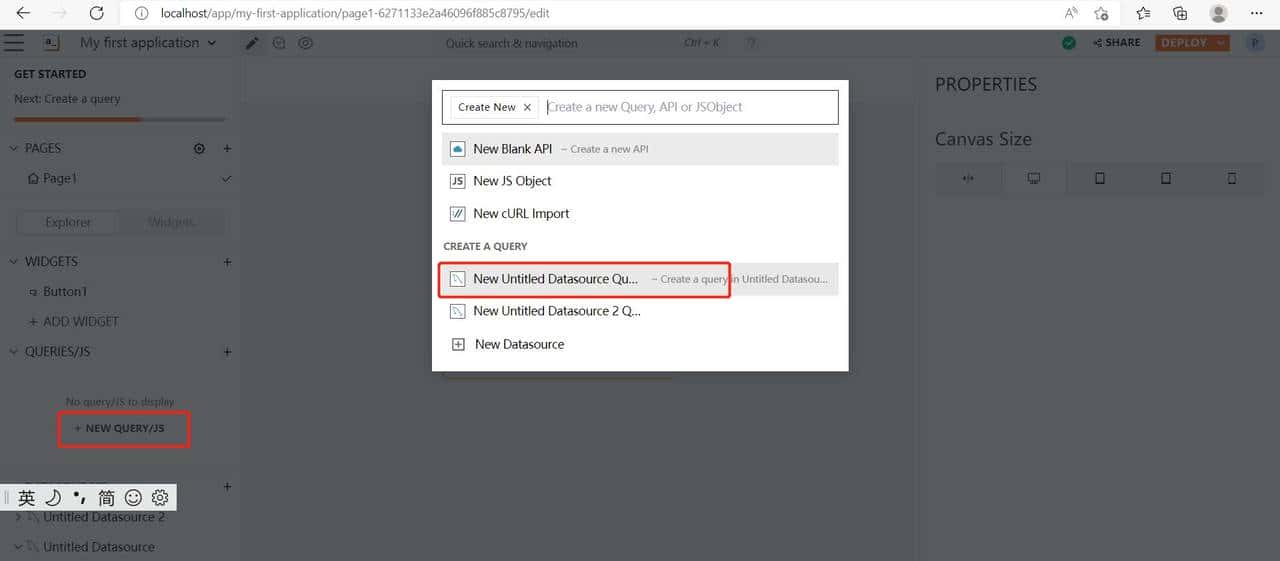Viewport: 1280px width, 561px height.
Task: Focus the Create a new Query search field
Action: [690, 107]
